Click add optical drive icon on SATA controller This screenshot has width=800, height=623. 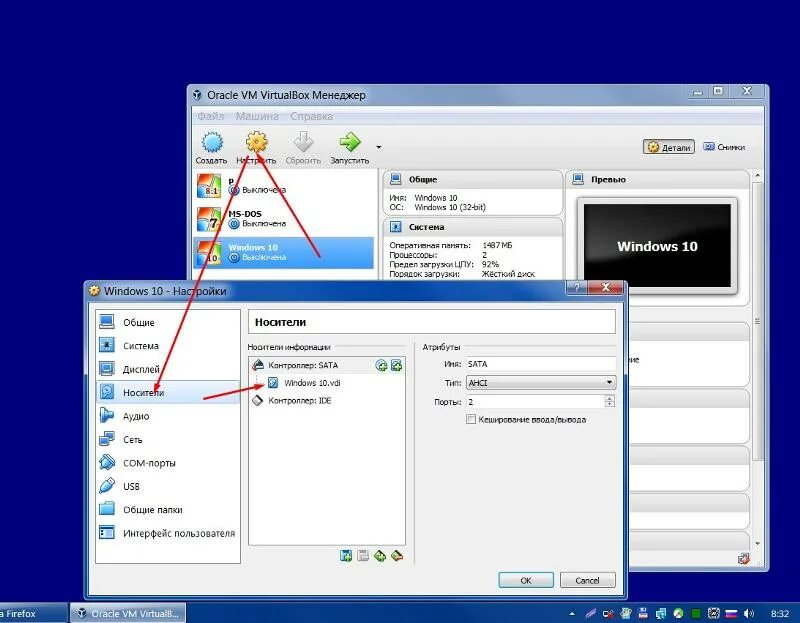(x=381, y=365)
